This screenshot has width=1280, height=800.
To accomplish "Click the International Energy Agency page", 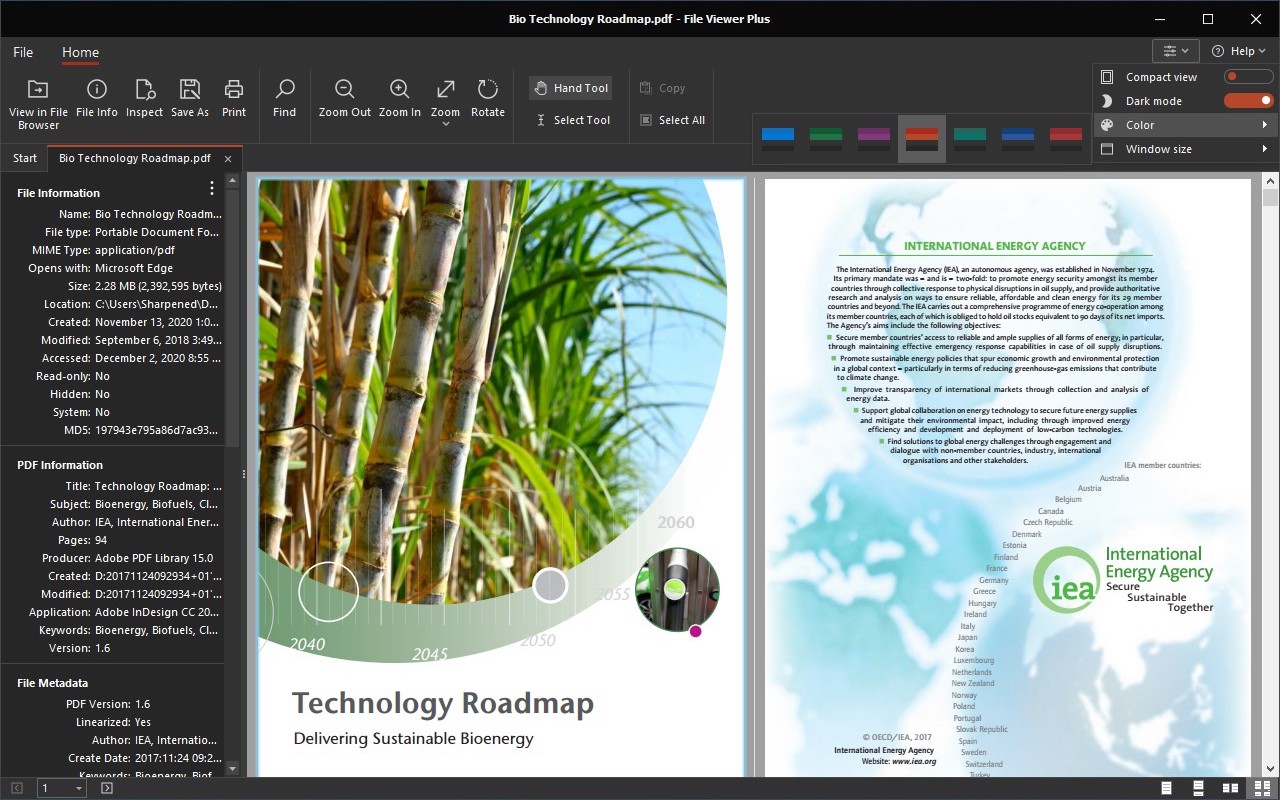I will [1007, 477].
